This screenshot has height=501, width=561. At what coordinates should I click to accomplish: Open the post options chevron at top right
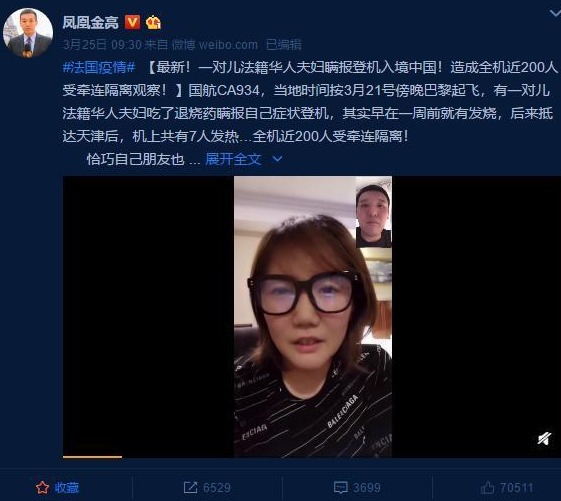[555, 14]
